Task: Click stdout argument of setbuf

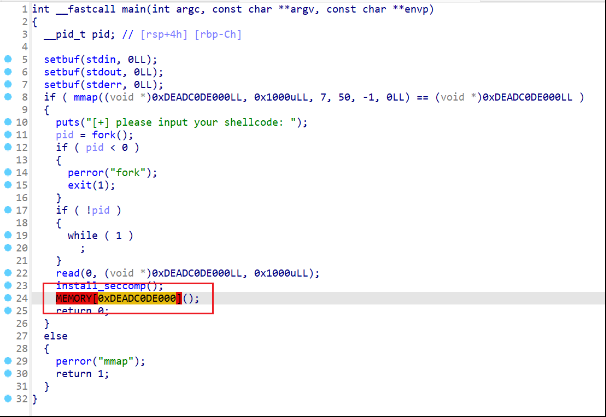Action: coord(104,72)
